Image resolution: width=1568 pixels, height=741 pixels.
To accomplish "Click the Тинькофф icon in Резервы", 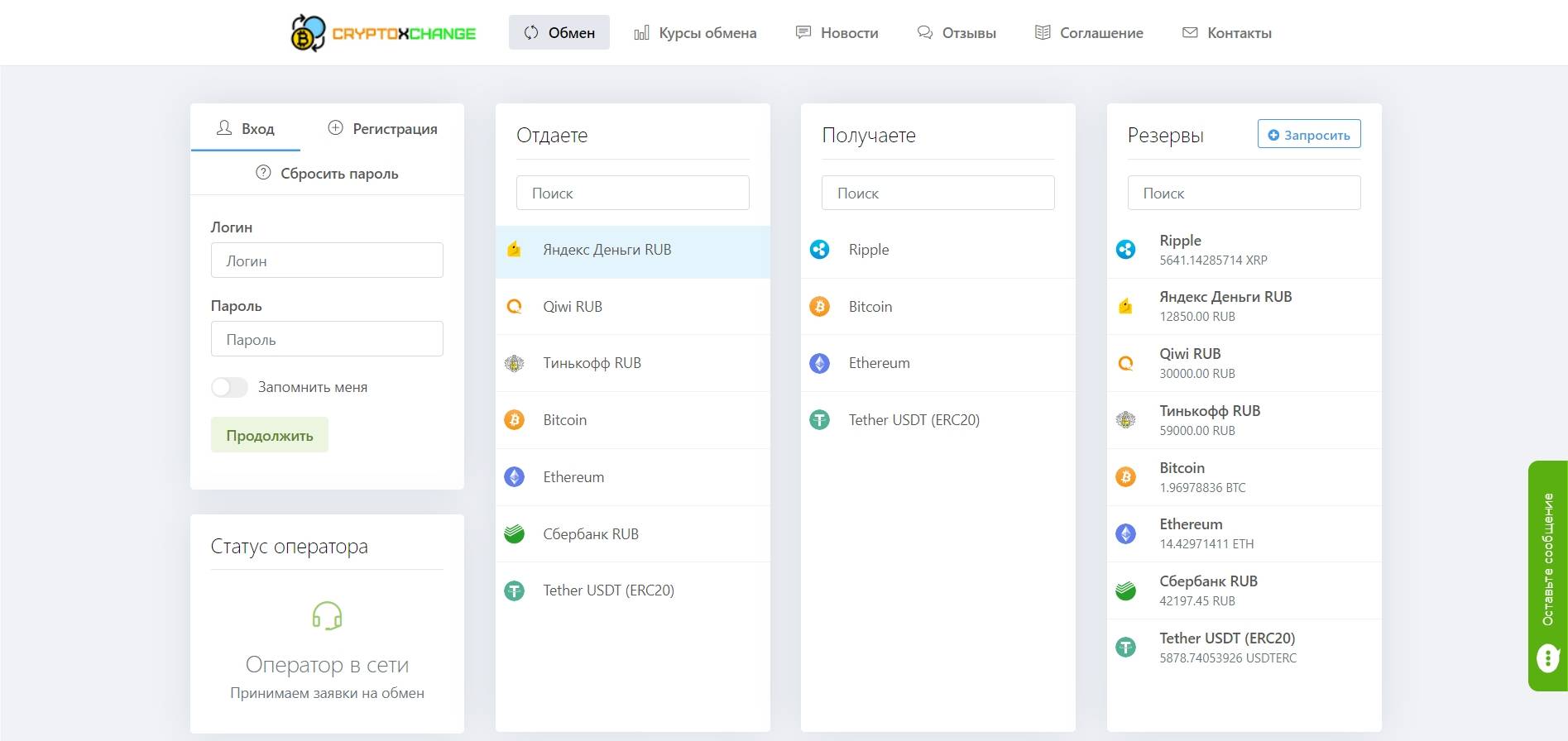I will [1125, 420].
